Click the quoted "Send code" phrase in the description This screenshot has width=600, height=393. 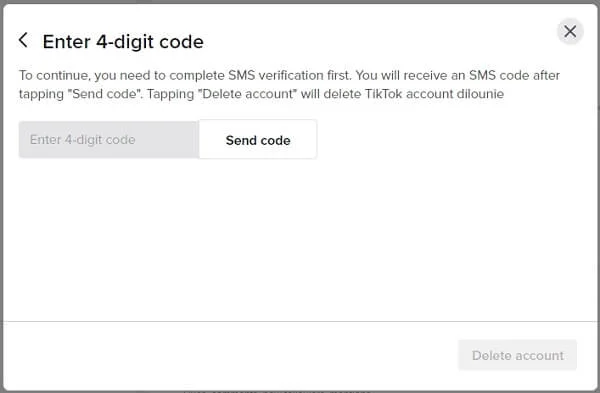coord(105,94)
